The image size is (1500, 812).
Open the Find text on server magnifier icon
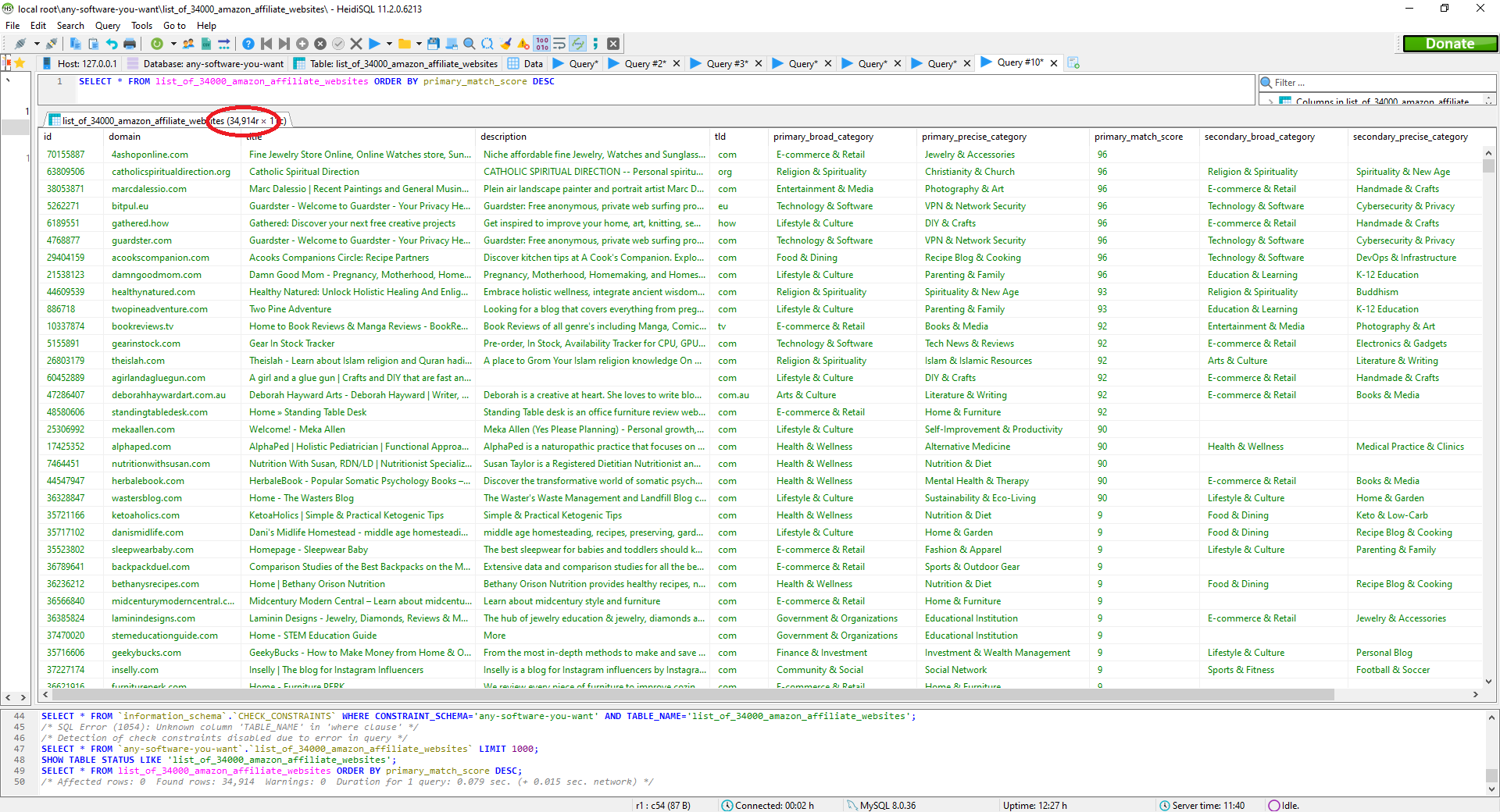pos(469,44)
